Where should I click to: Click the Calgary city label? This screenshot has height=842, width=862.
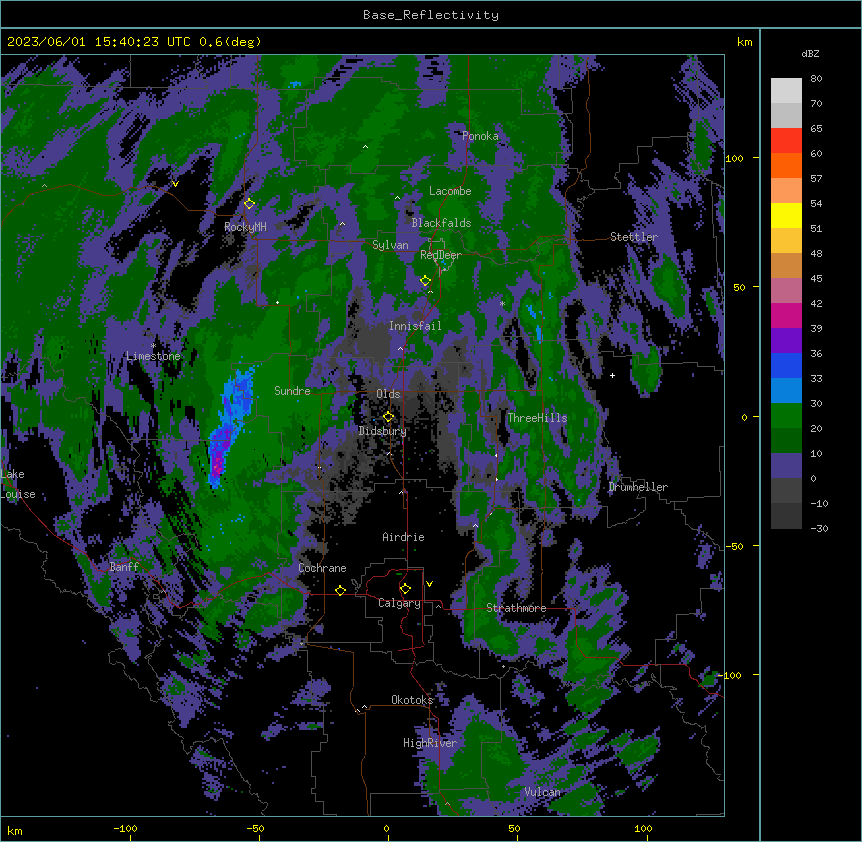tap(399, 603)
